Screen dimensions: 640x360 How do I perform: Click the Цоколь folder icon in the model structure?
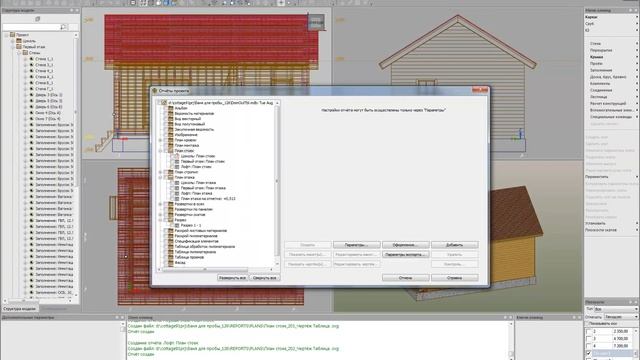tap(19, 41)
